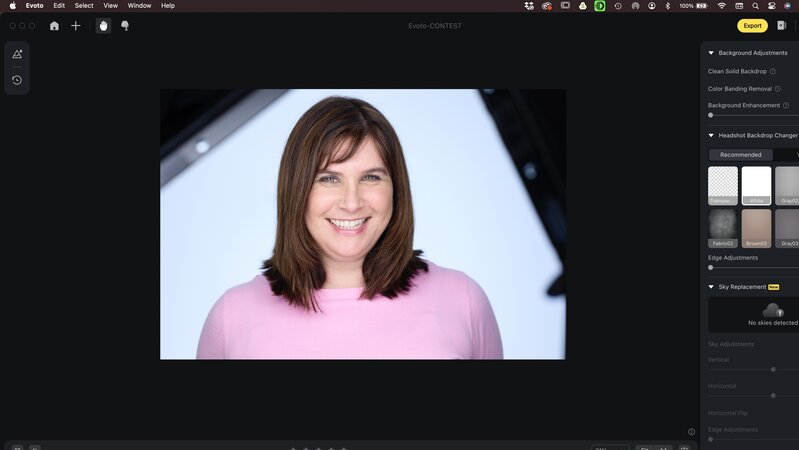Open the presets panel in left sidebar
Image resolution: width=799 pixels, height=450 pixels.
pyautogui.click(x=17, y=54)
